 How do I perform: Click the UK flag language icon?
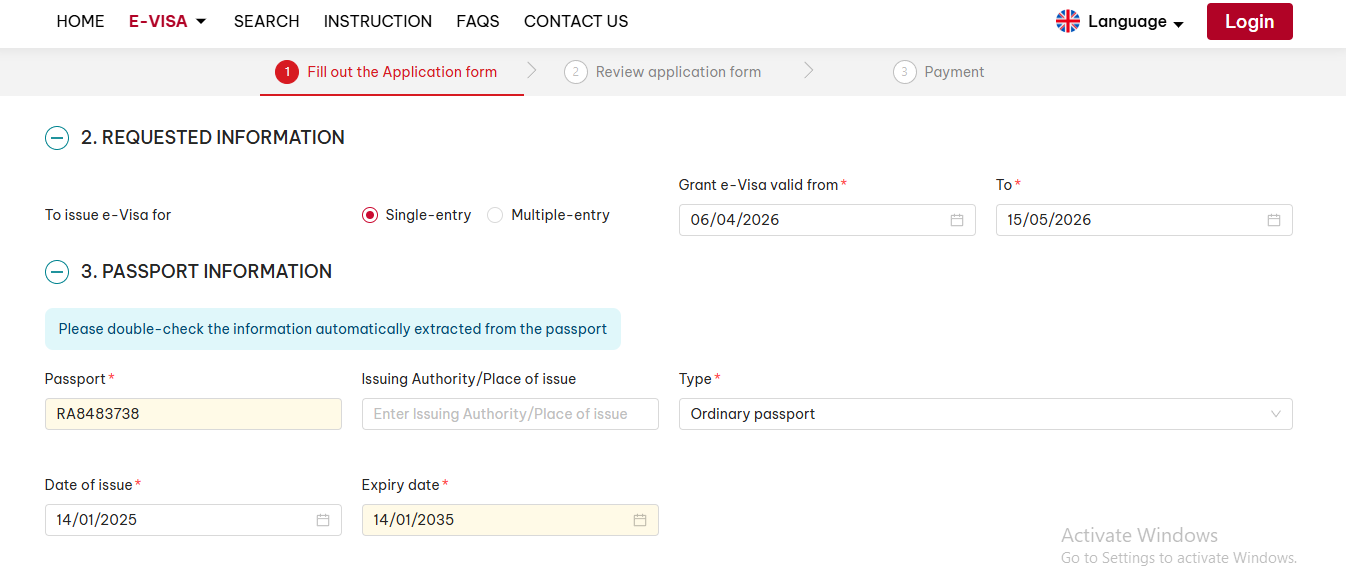(x=1068, y=21)
